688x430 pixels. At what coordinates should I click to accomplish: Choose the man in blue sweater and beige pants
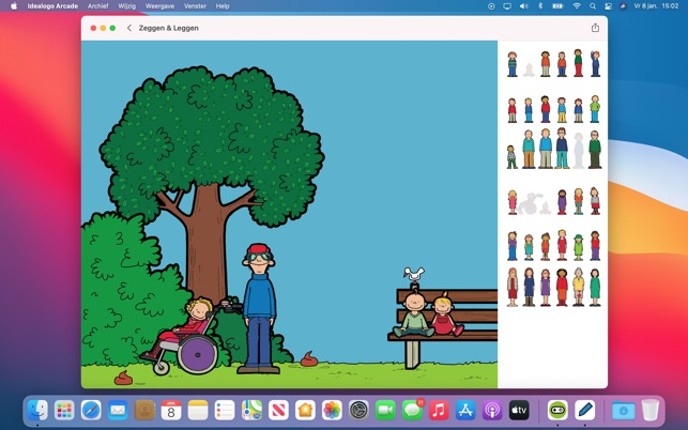(545, 149)
